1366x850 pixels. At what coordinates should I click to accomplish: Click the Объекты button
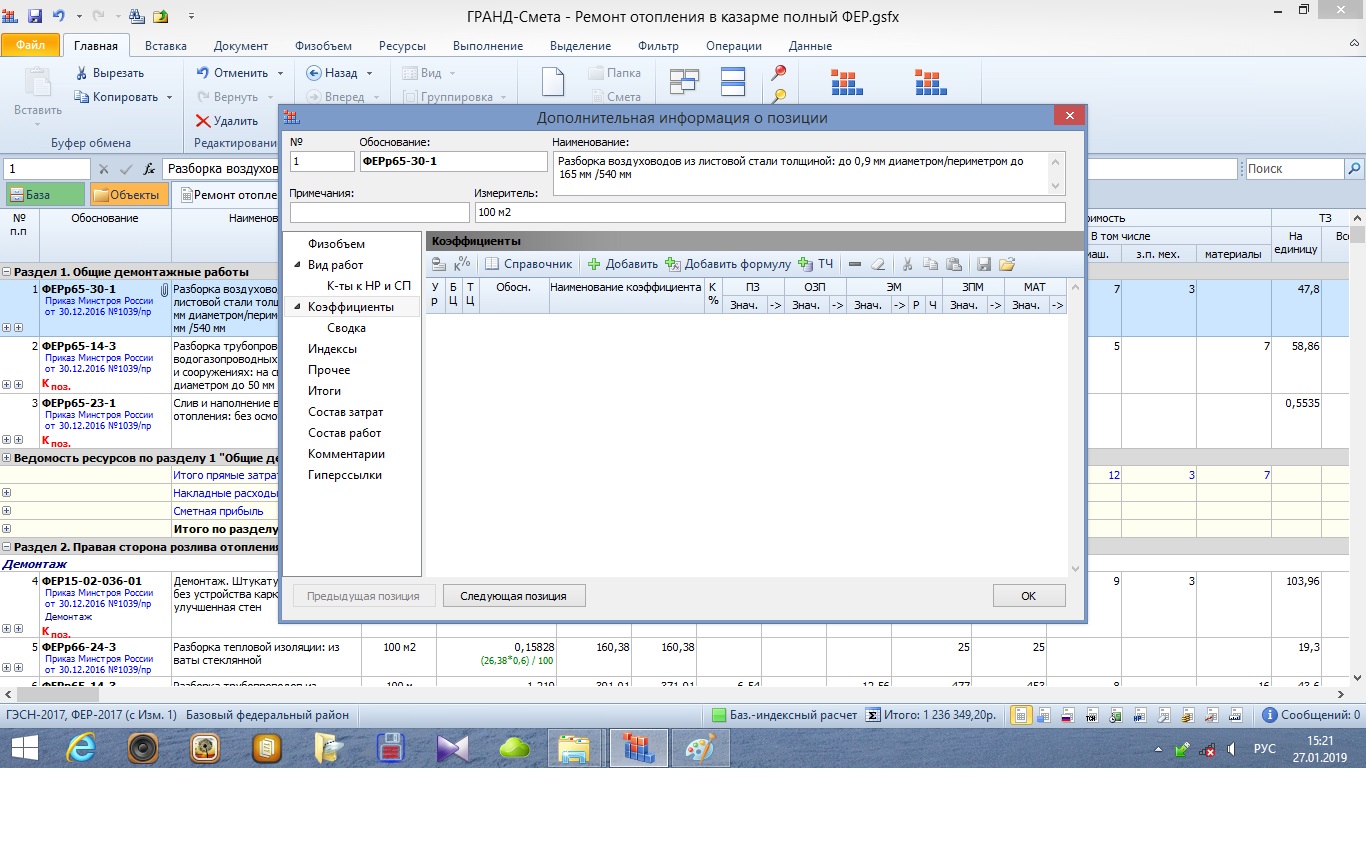129,195
